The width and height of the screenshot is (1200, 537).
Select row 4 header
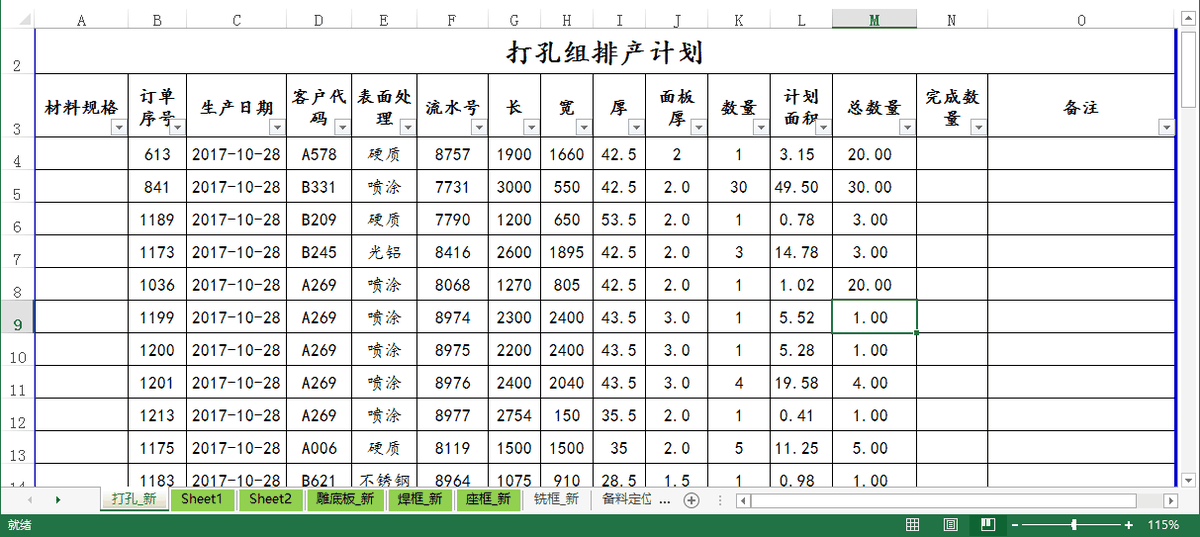(x=17, y=154)
